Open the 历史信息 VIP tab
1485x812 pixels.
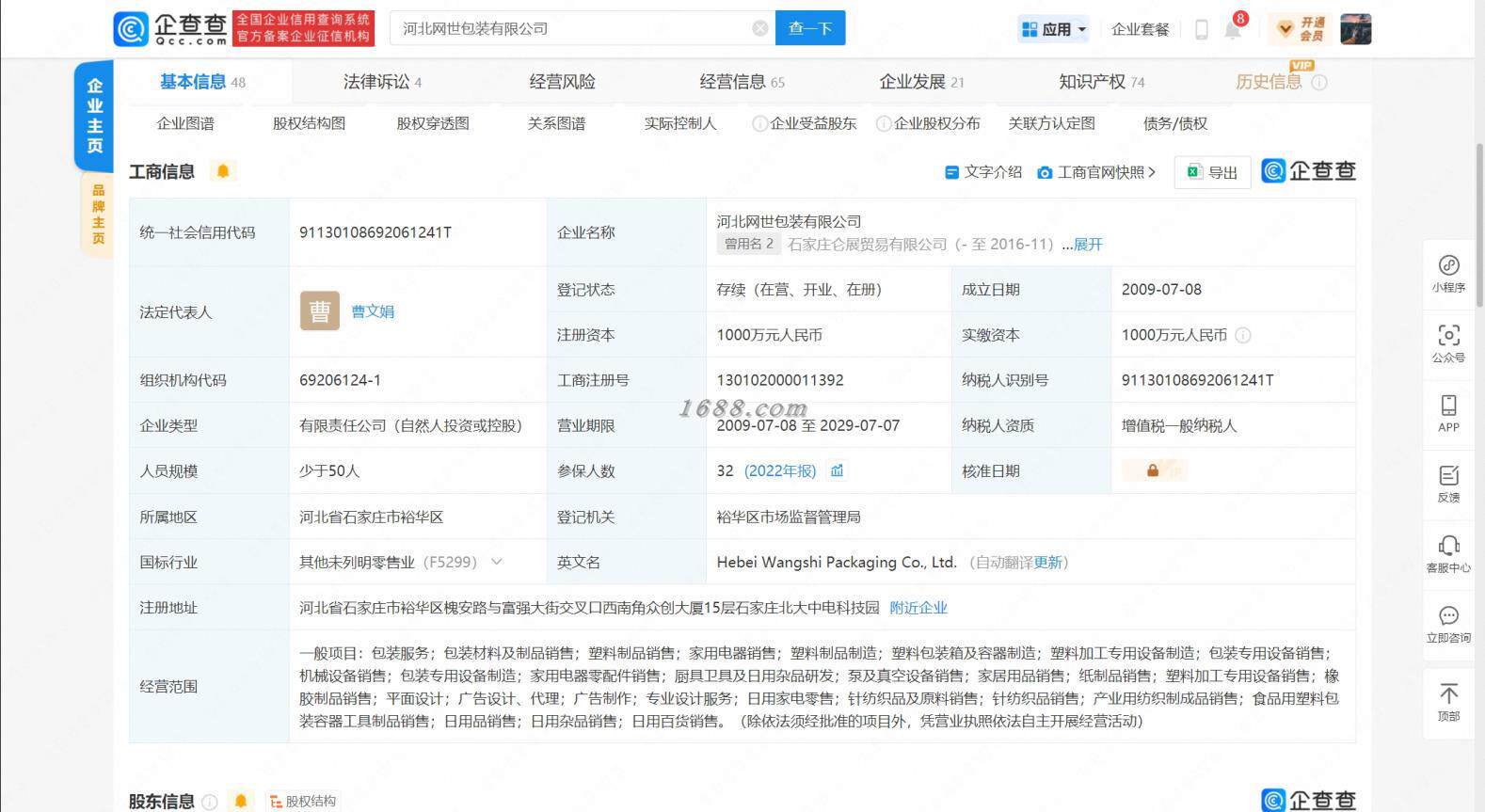(1269, 82)
